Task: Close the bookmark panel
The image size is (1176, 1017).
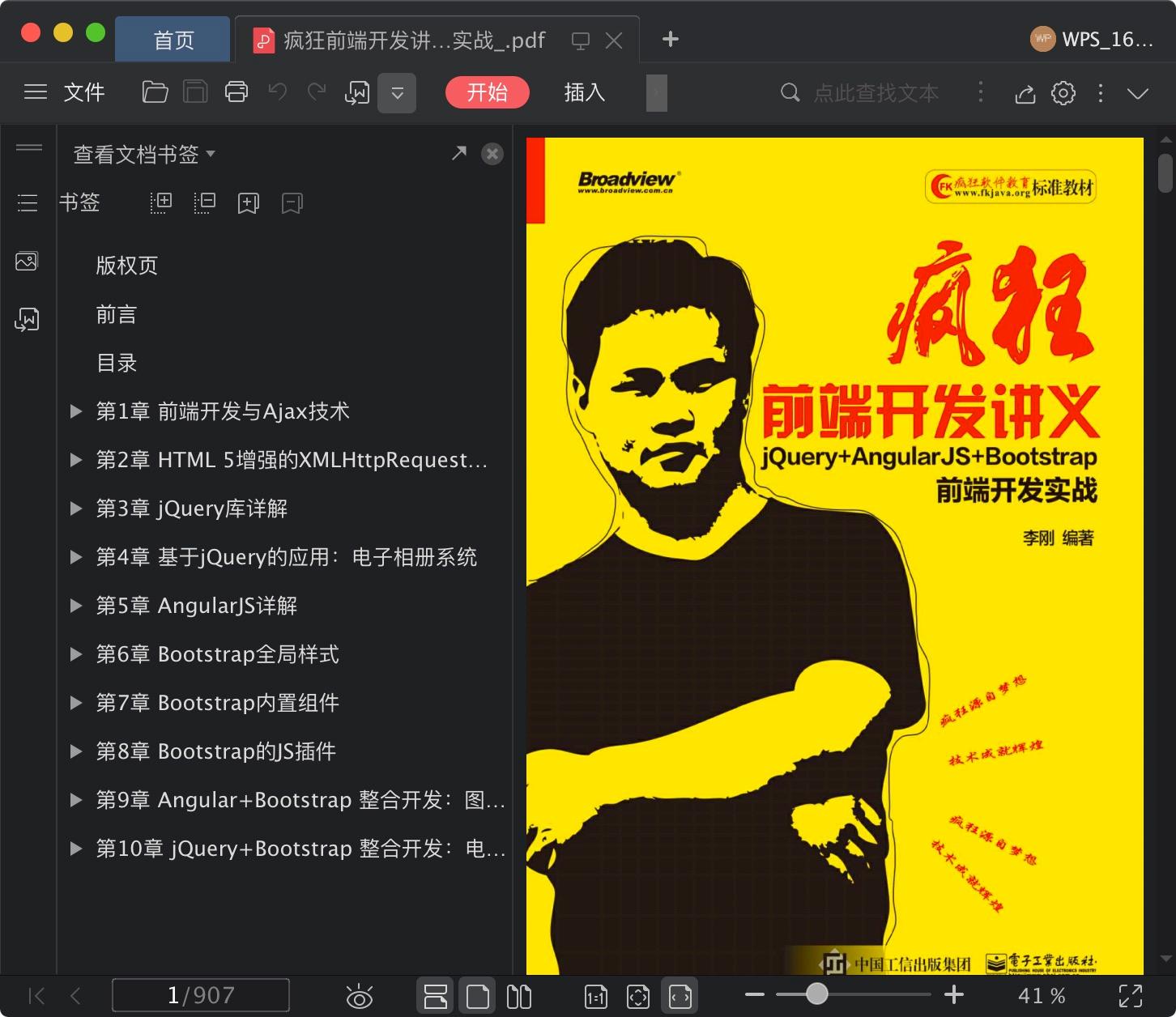Action: pos(492,154)
